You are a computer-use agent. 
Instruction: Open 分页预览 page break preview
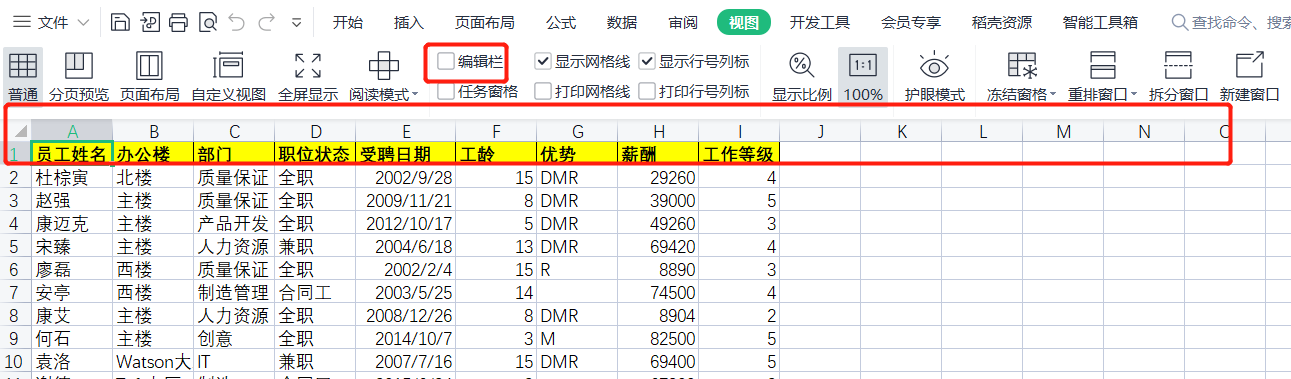click(x=79, y=76)
